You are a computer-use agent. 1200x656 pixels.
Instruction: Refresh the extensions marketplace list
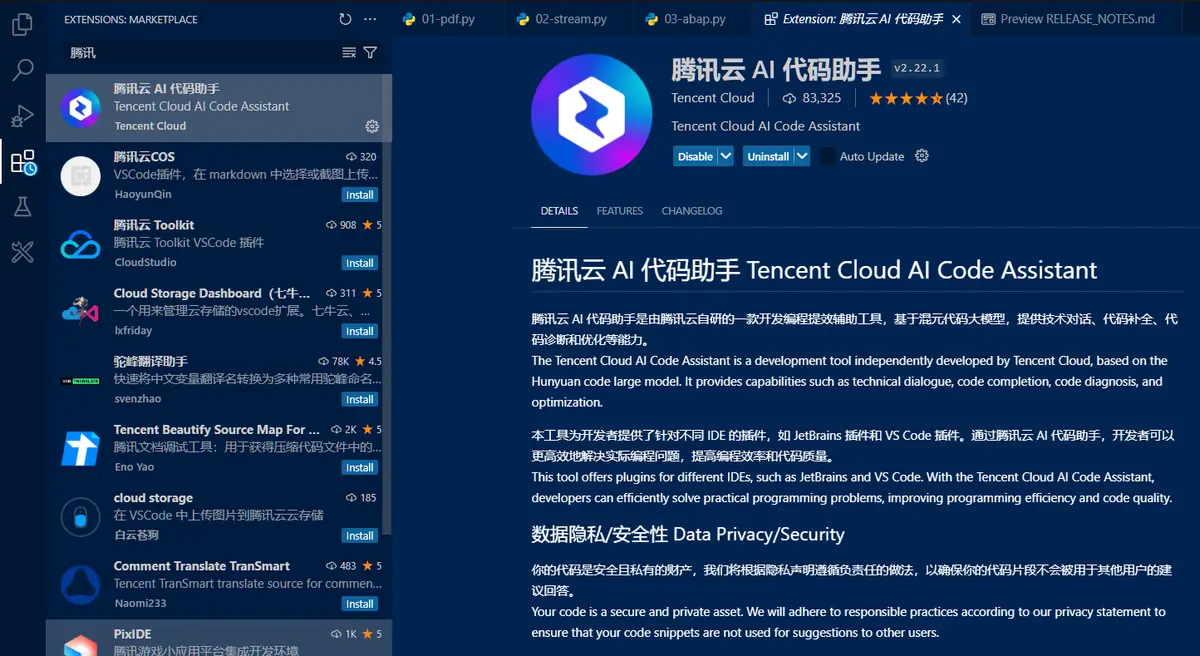point(345,19)
